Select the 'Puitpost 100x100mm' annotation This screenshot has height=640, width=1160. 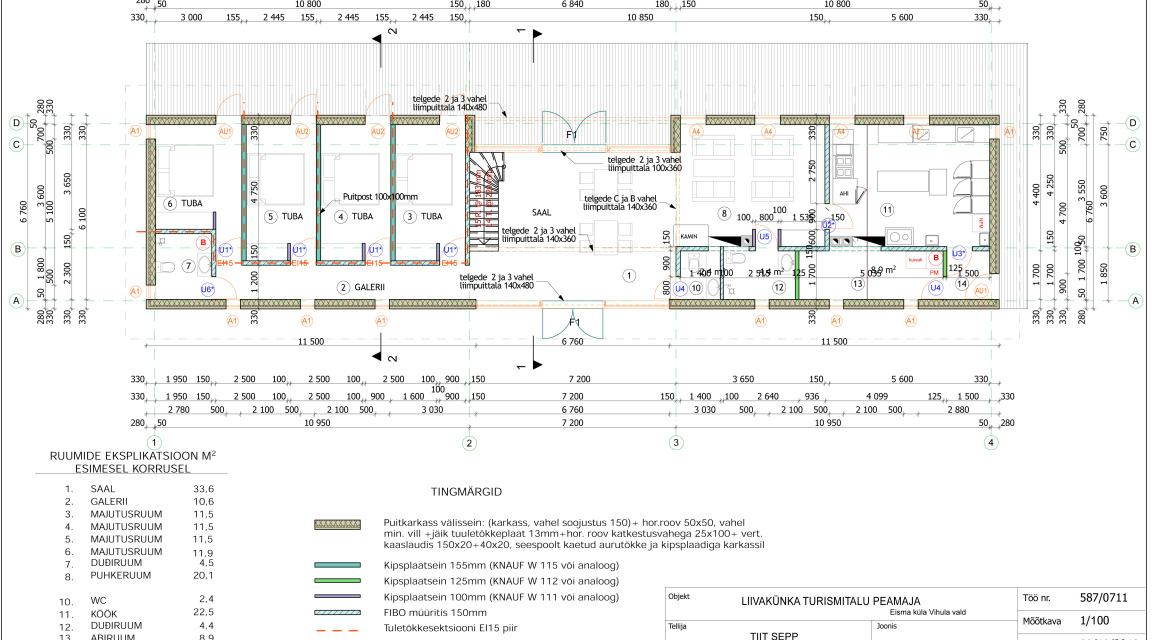(x=380, y=197)
